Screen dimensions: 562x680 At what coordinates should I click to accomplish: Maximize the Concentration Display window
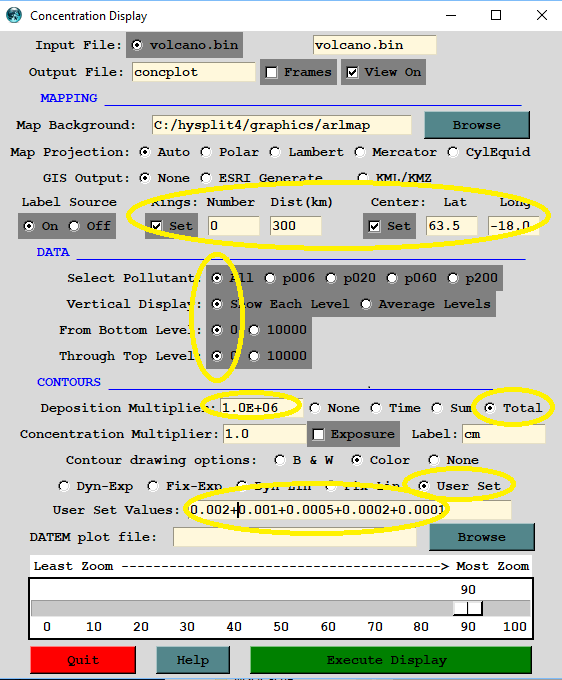(x=496, y=15)
